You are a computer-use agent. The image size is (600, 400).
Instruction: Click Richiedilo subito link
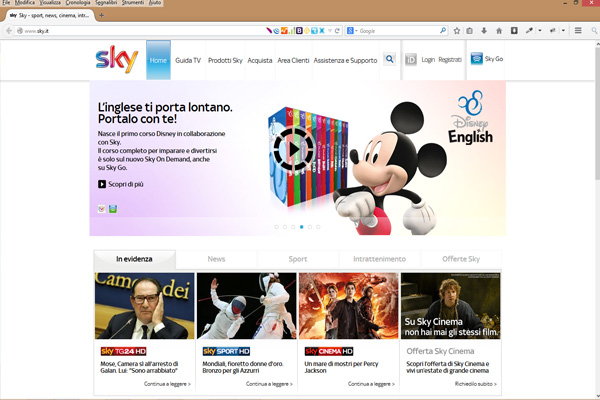[476, 384]
